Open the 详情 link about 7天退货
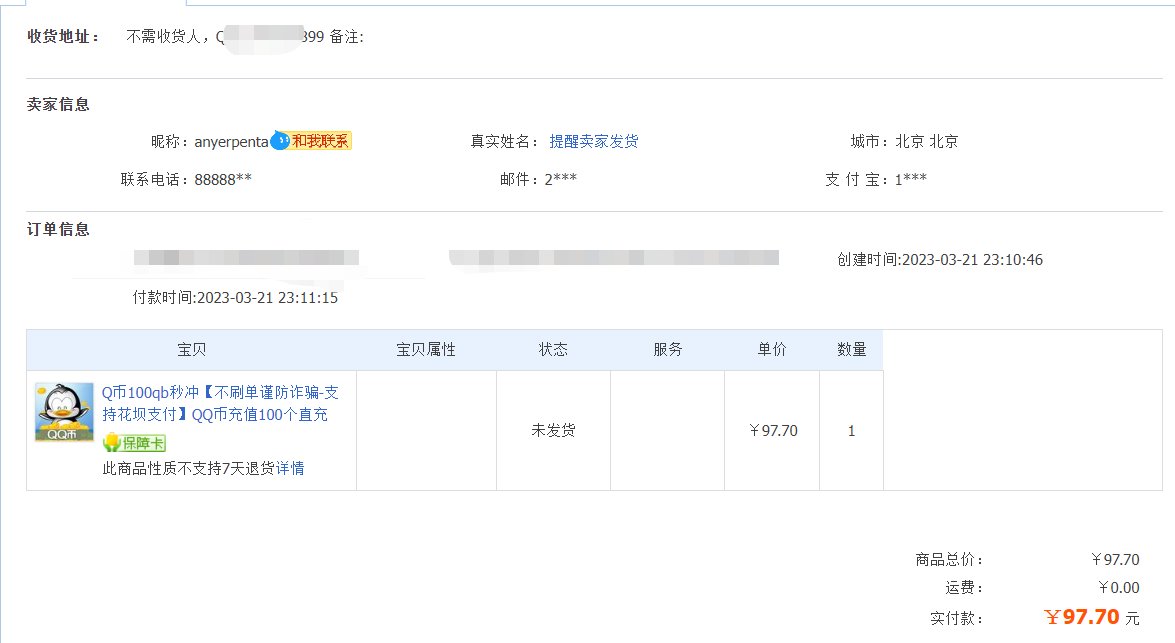This screenshot has width=1175, height=643. pyautogui.click(x=290, y=468)
